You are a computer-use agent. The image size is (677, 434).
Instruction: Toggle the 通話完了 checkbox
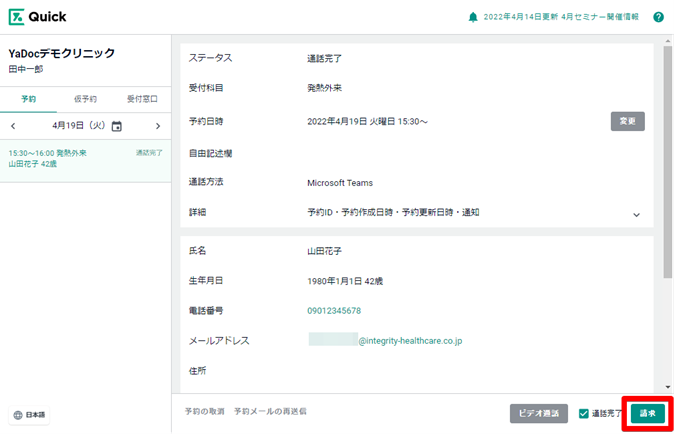click(584, 413)
